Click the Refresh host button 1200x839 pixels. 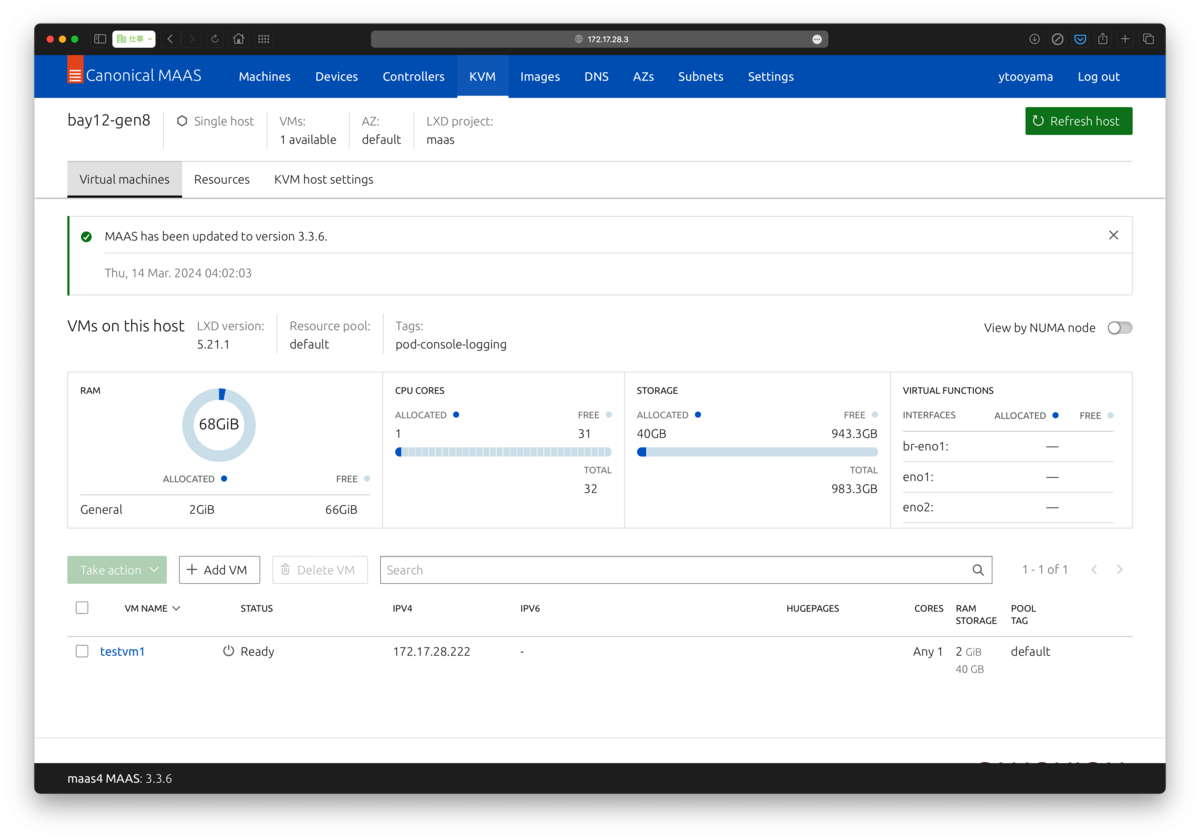tap(1079, 121)
